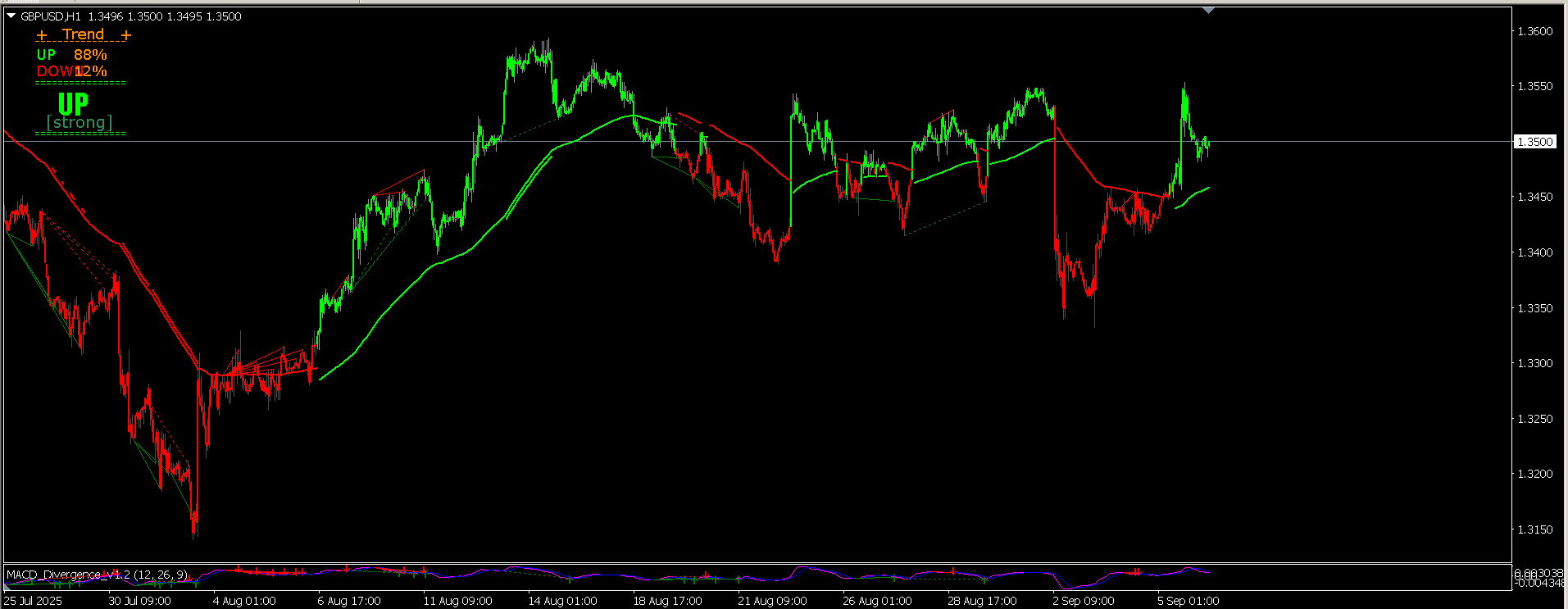
Task: Click the GBPUSD,H1 symbol title text
Action: click(51, 16)
